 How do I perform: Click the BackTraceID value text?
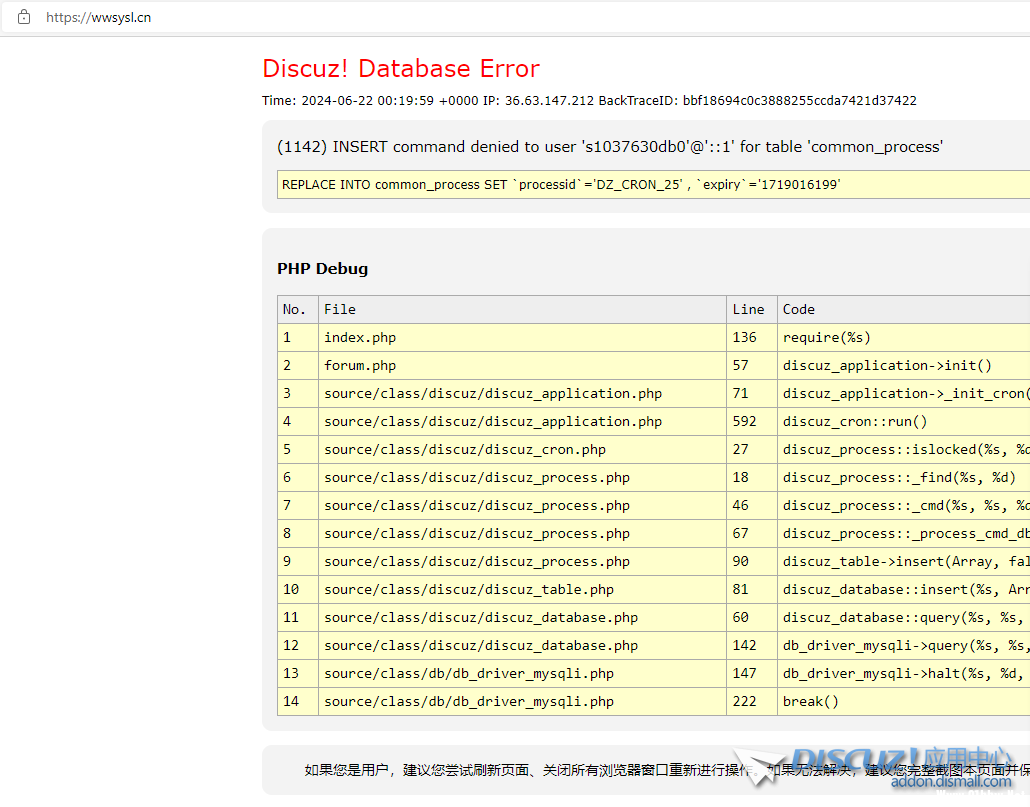[x=799, y=101]
